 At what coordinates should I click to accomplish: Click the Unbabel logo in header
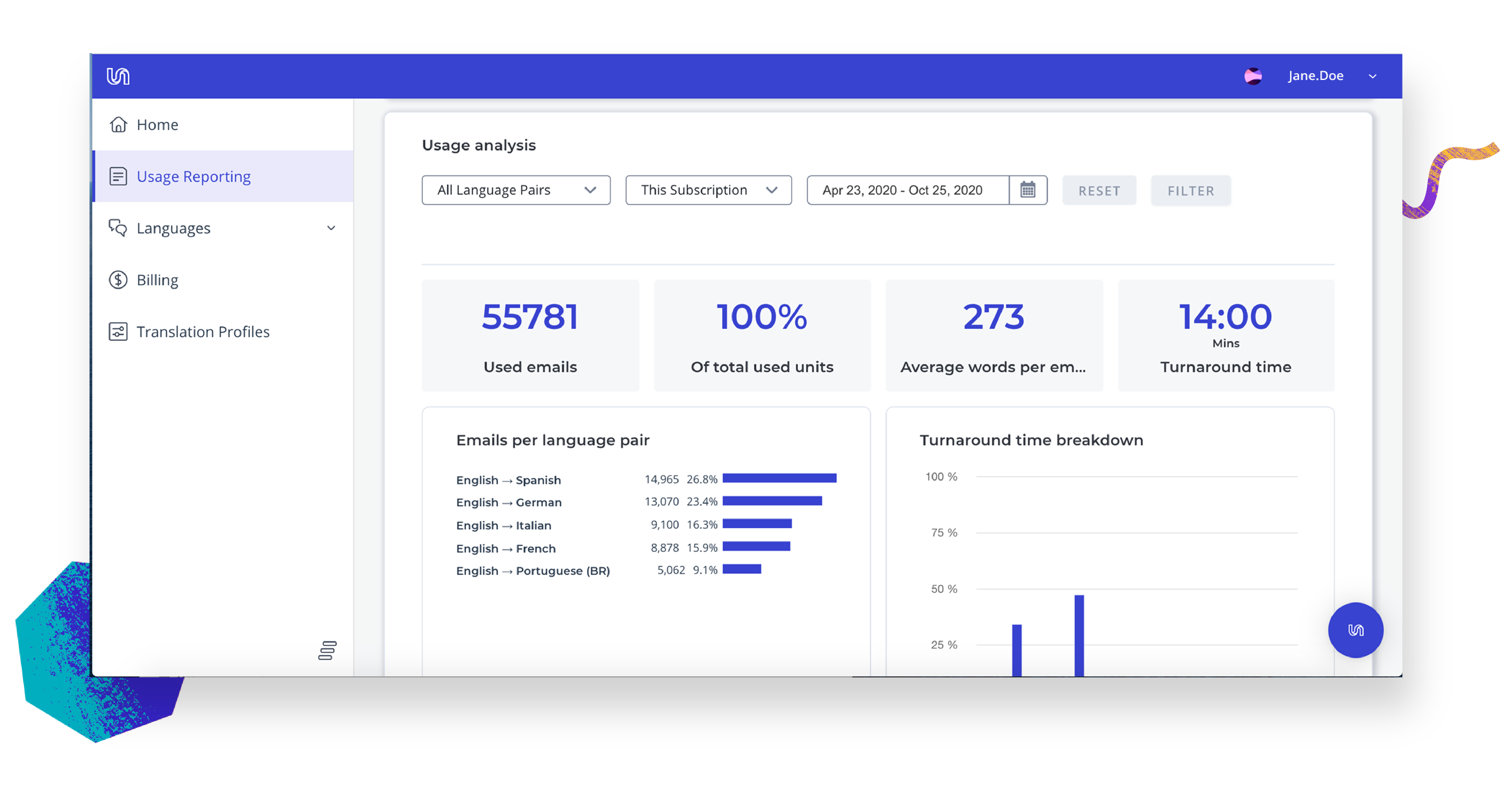point(118,76)
